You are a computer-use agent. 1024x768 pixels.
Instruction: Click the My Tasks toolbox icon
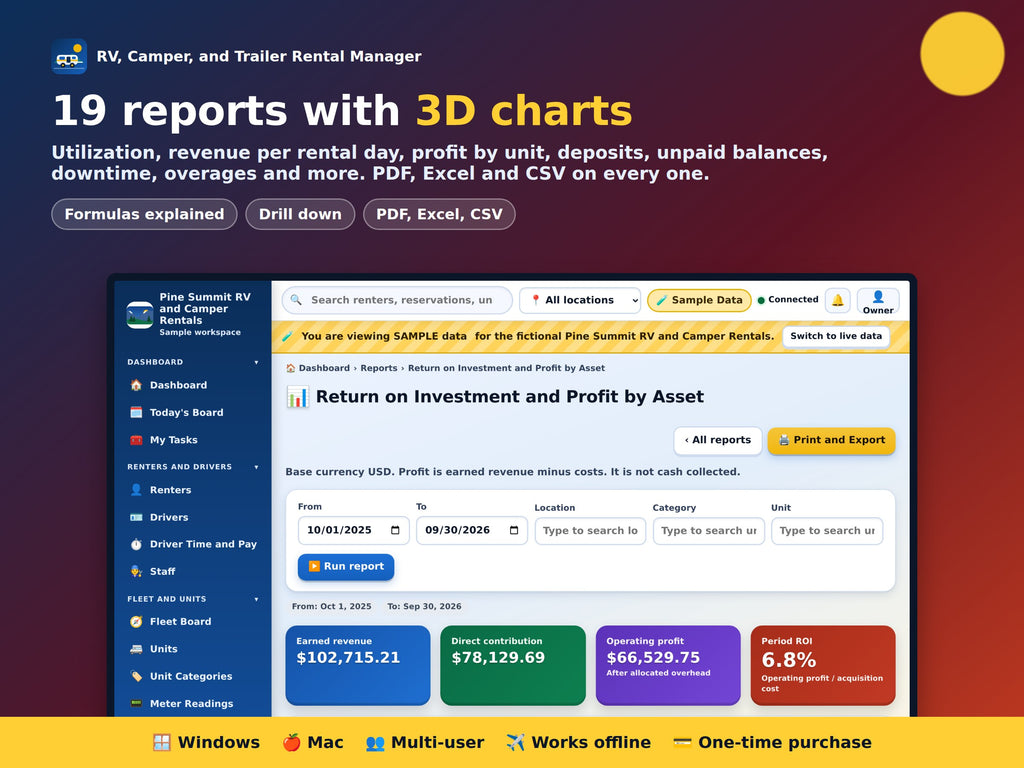pos(136,440)
